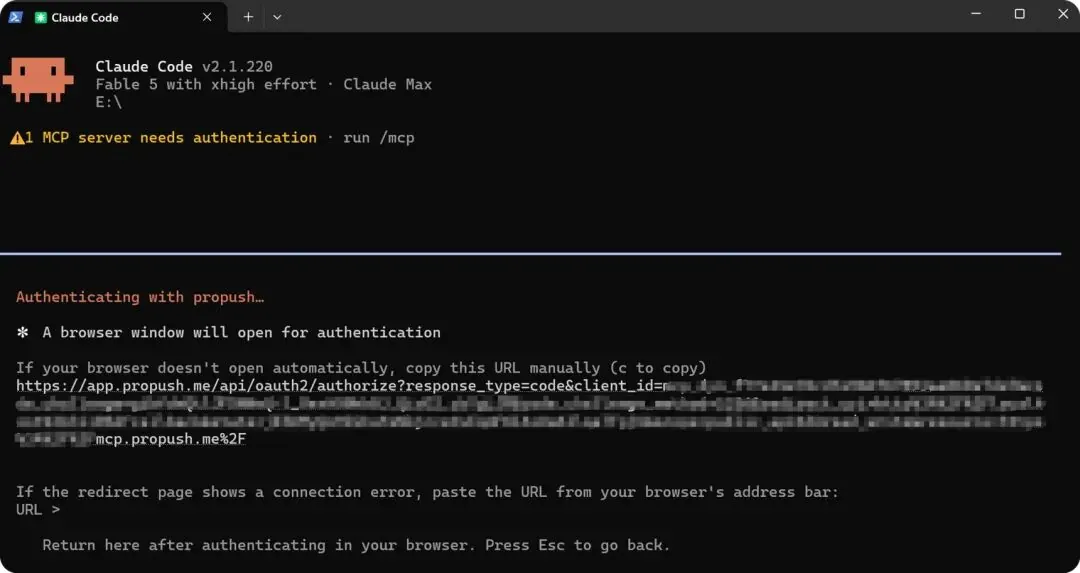Select the Claude Code tab
The image size is (1080, 573).
tap(114, 17)
